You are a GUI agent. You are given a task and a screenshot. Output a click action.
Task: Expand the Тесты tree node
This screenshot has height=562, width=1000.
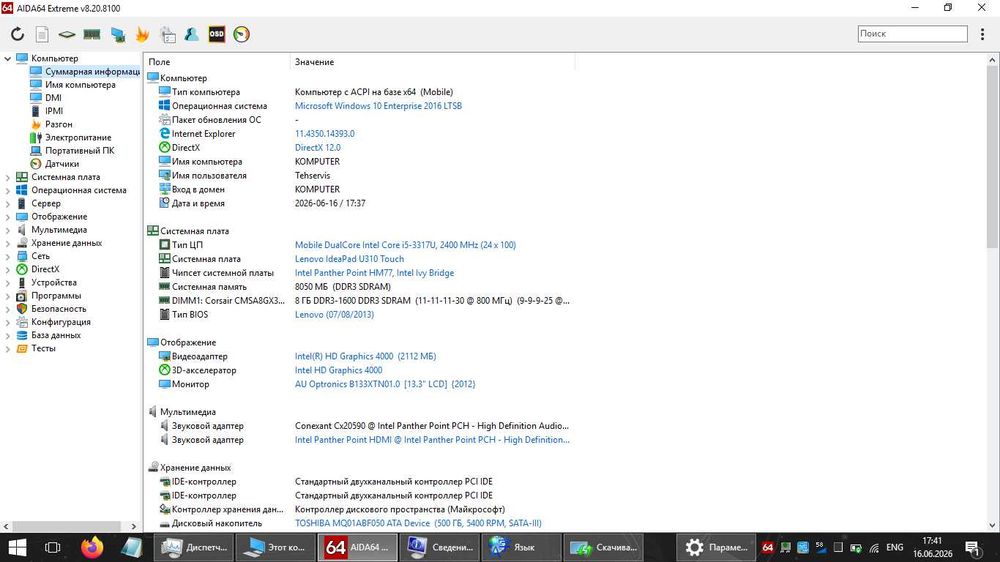tap(8, 349)
